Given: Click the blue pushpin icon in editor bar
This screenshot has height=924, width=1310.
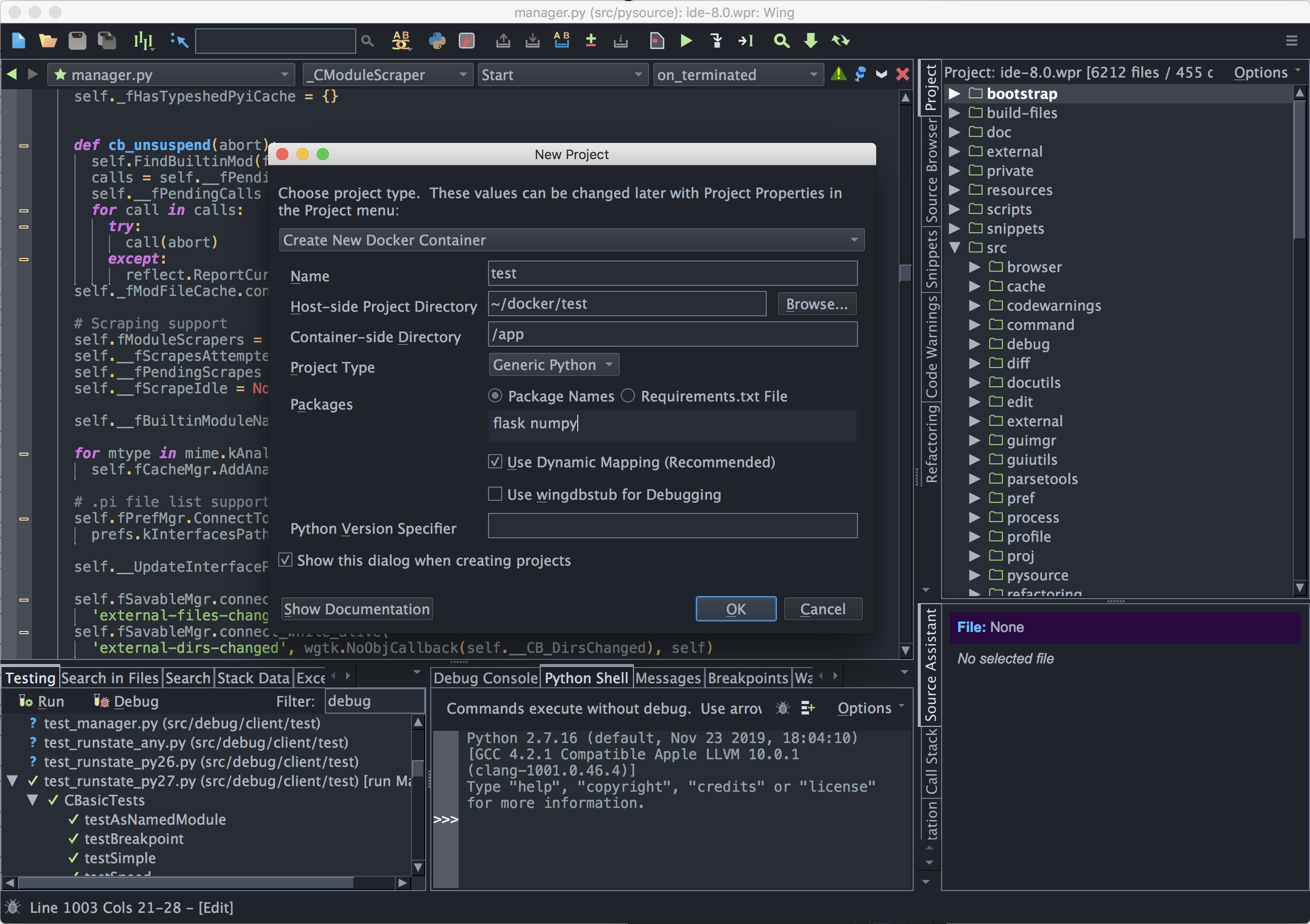Looking at the screenshot, I should [860, 73].
